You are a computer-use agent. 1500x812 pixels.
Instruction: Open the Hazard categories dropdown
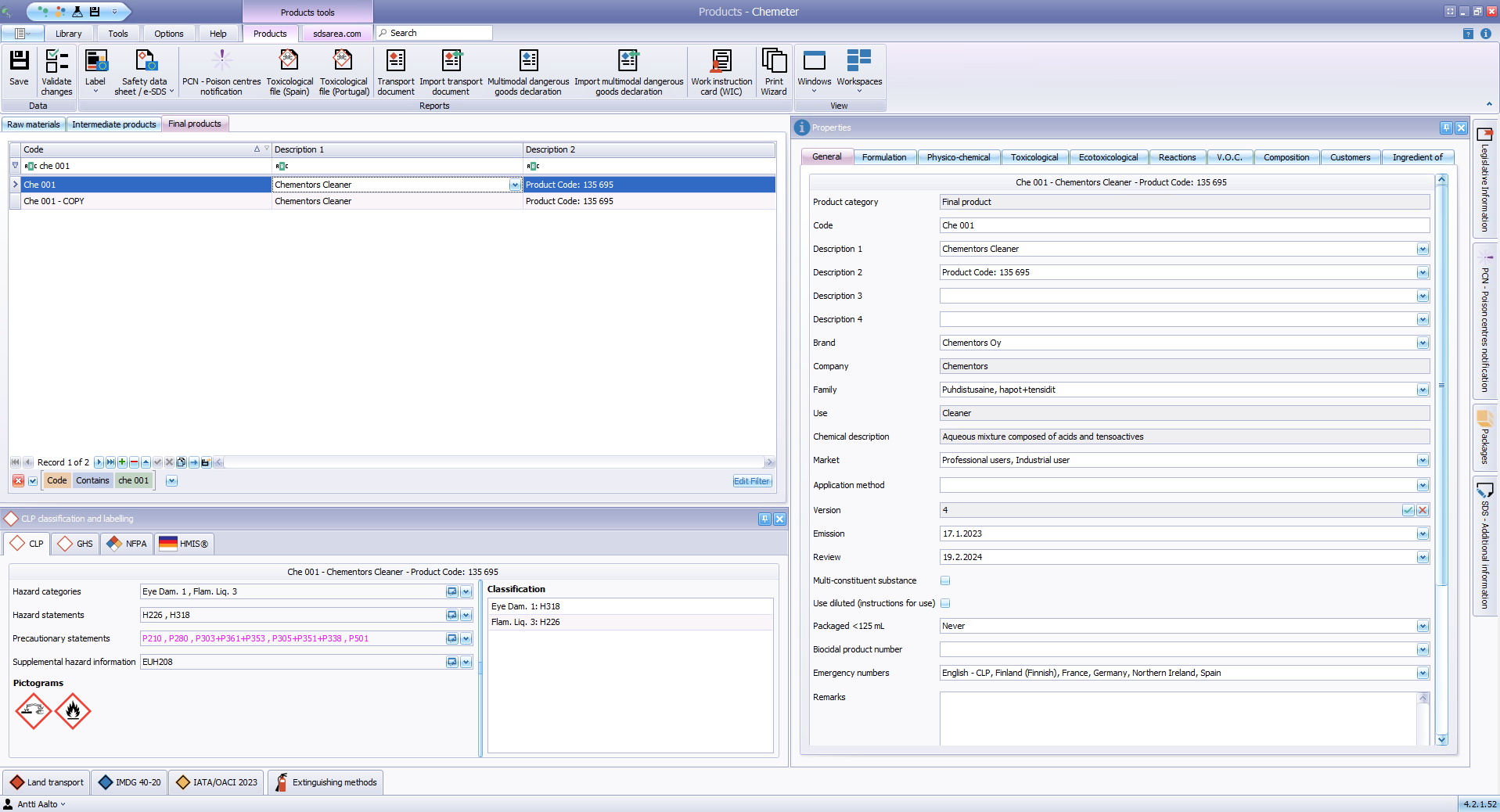tap(466, 592)
